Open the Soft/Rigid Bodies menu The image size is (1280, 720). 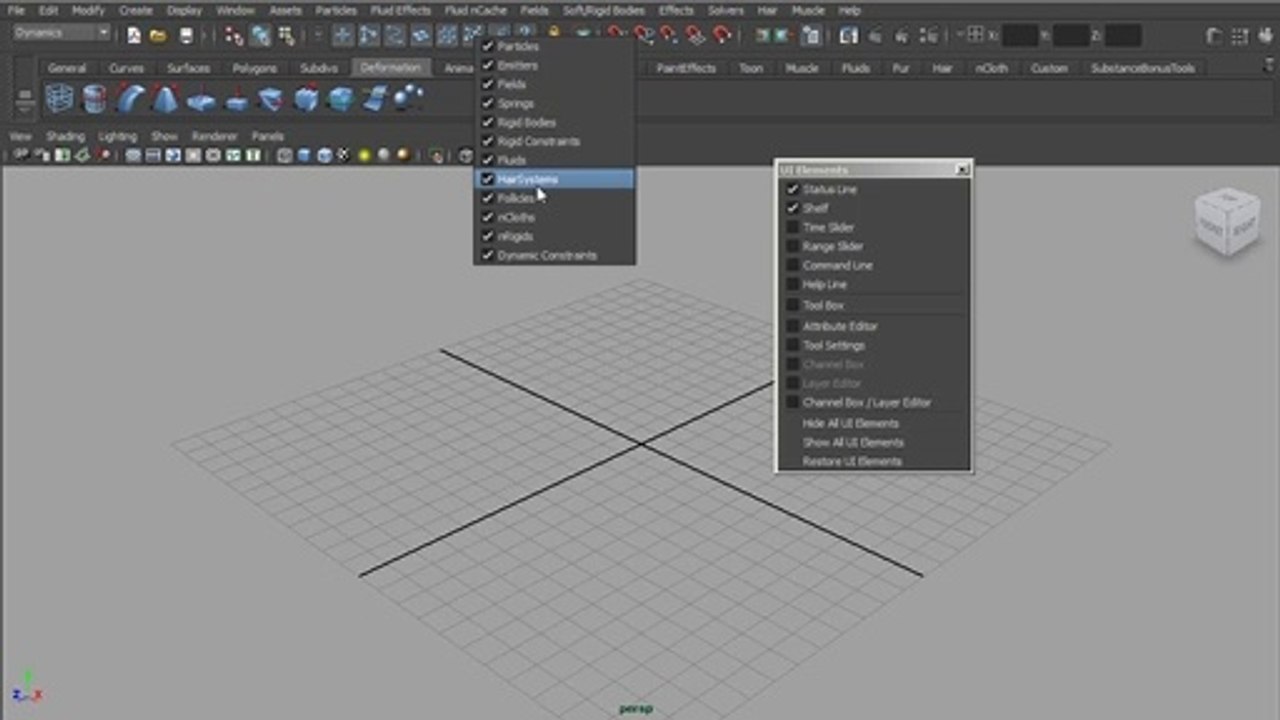tap(603, 10)
